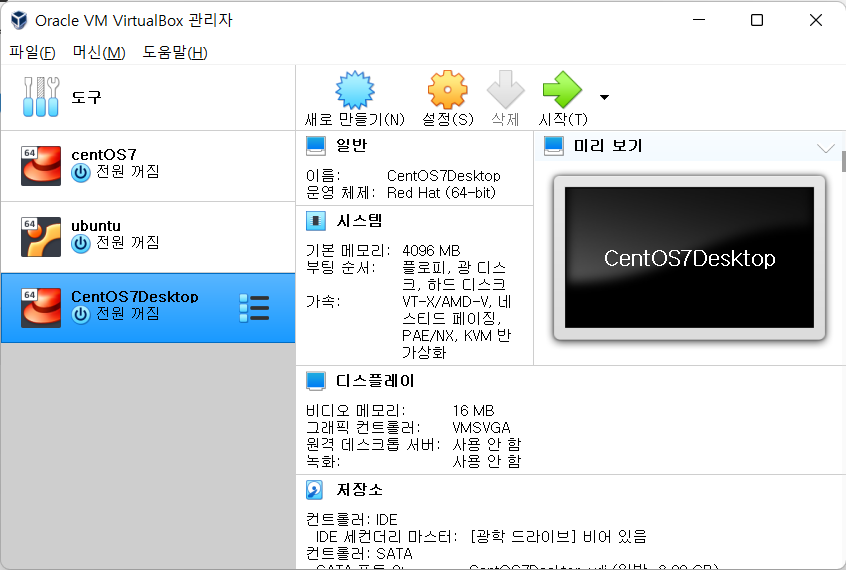Click the Delete (삭제) arrow icon
Screen dimensions: 846x570
(x=506, y=90)
